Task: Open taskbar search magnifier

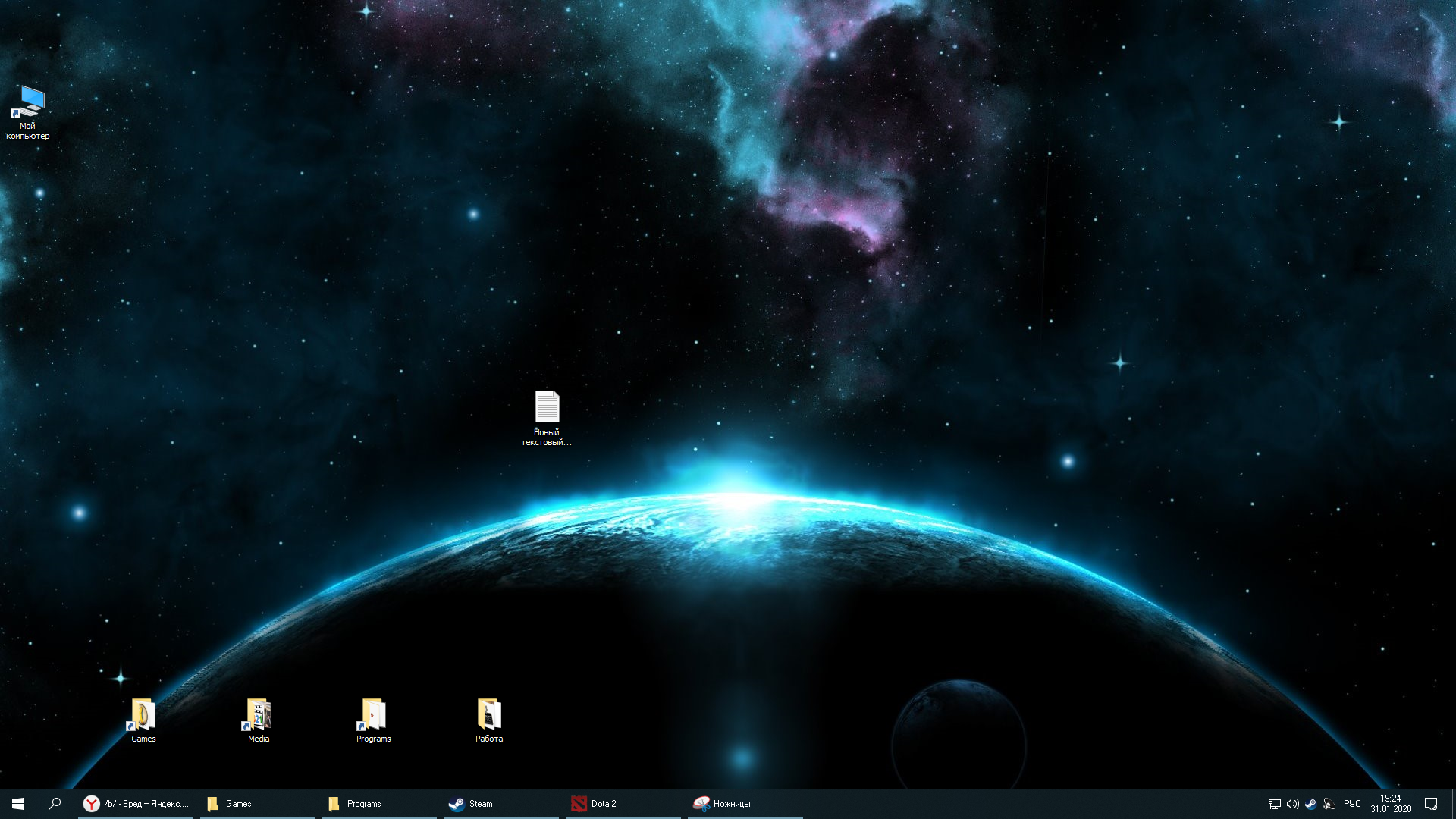Action: [x=55, y=804]
